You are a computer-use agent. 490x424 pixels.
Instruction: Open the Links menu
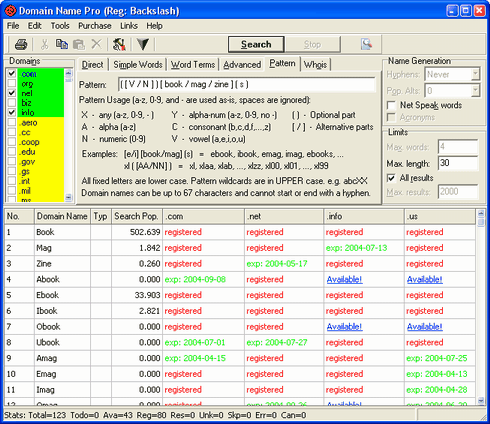pos(129,26)
